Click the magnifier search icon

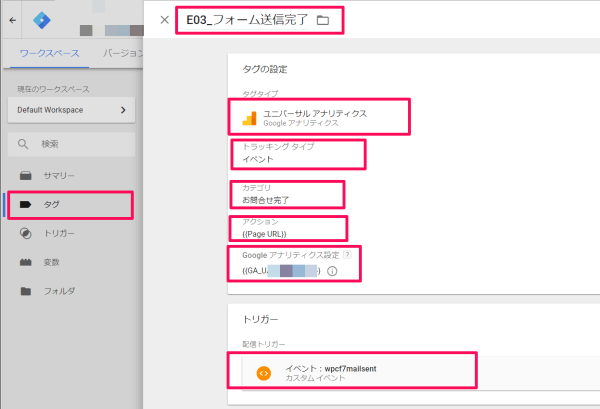click(23, 144)
